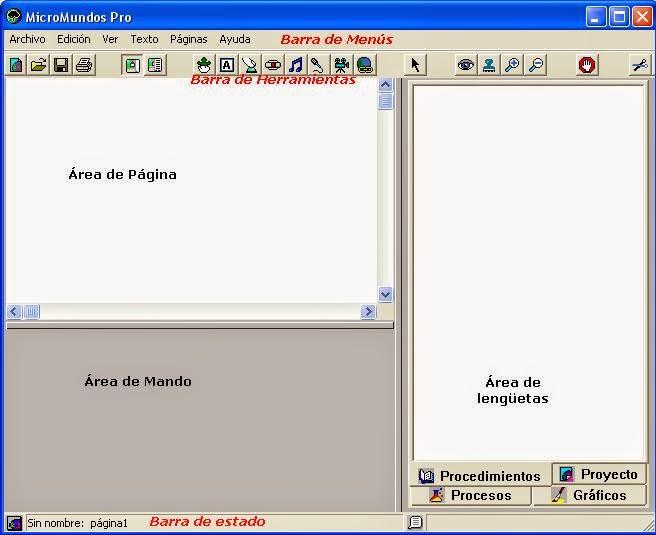Open the Páginas menu
The width and height of the screenshot is (656, 535).
[189, 39]
